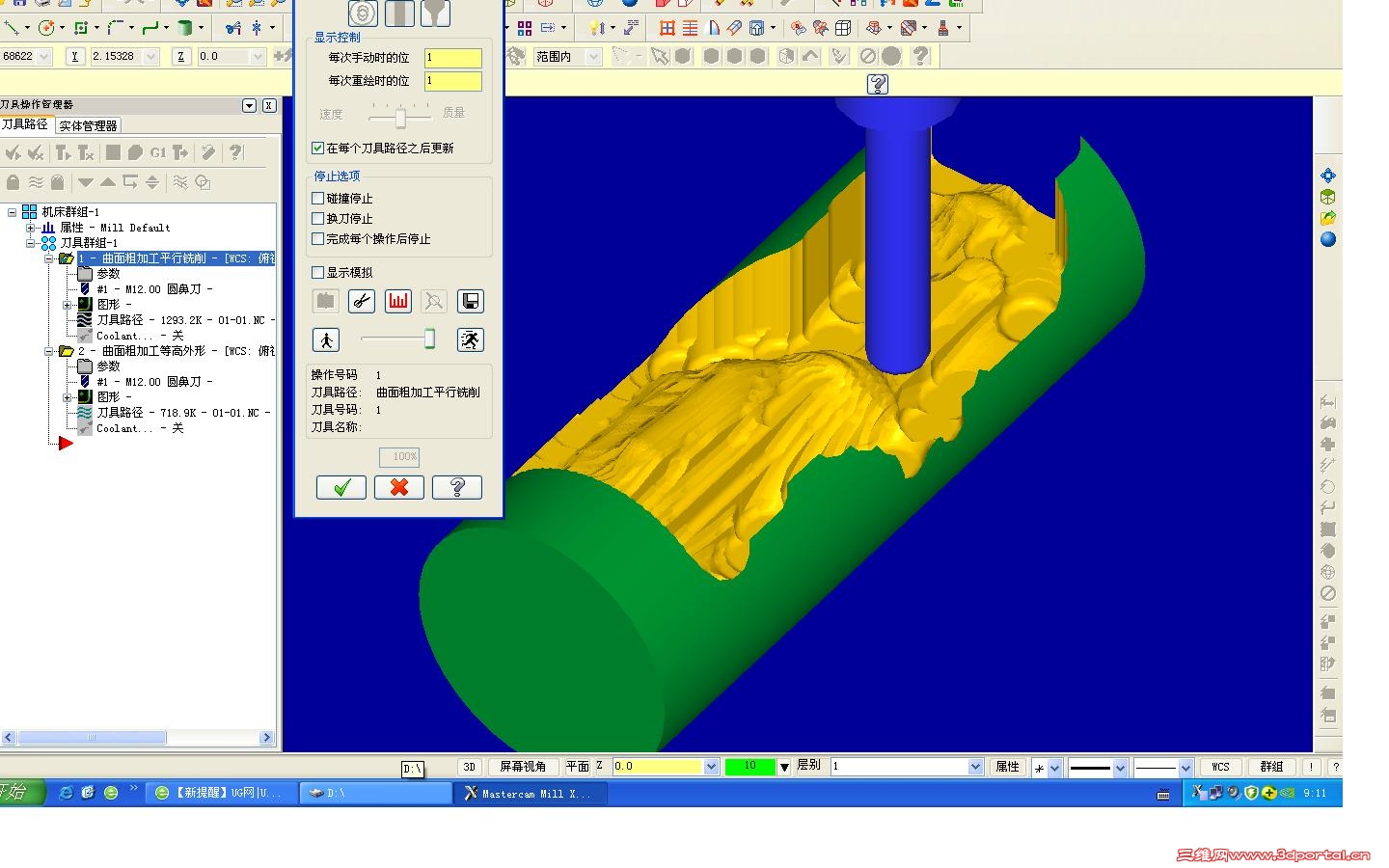Click the left panel horizontal scrollbar
The image size is (1389, 868).
pos(138,738)
